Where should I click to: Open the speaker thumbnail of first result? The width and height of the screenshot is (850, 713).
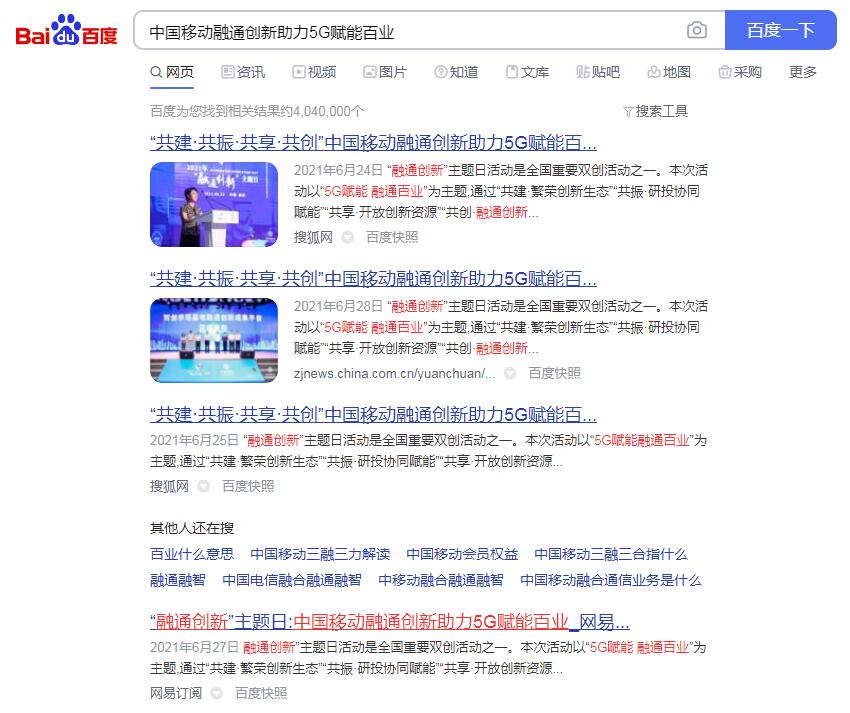coord(214,204)
